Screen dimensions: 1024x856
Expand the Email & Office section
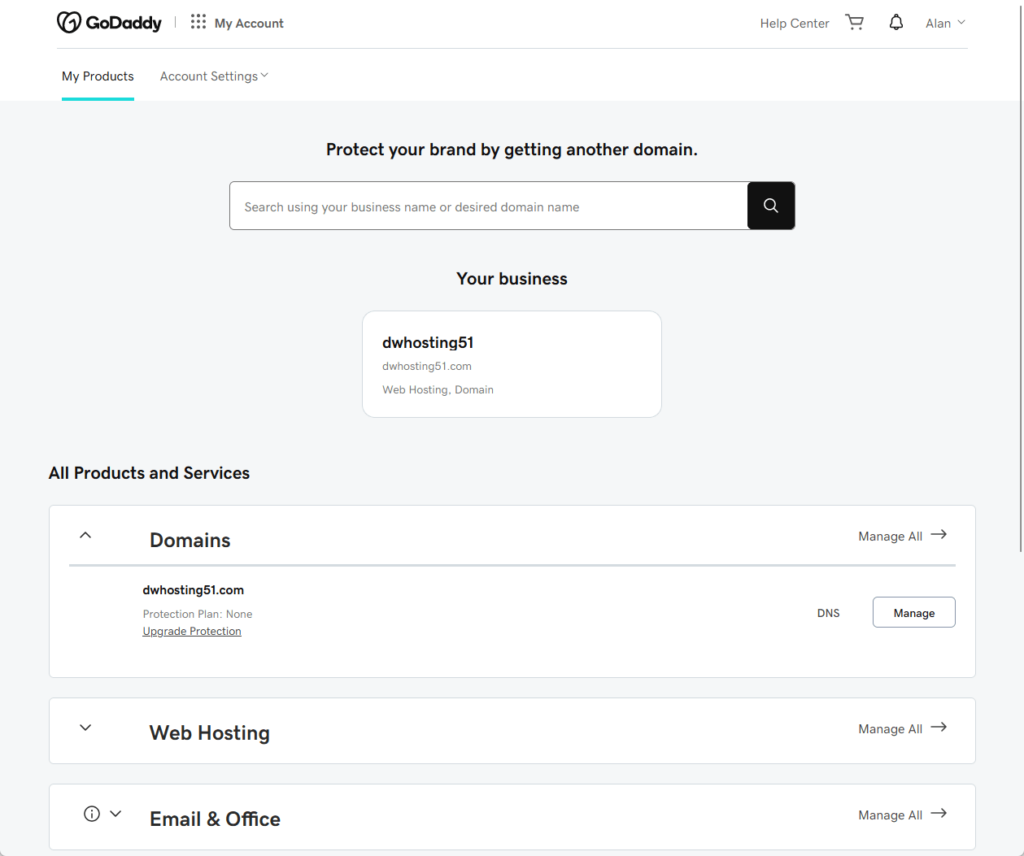click(x=116, y=814)
